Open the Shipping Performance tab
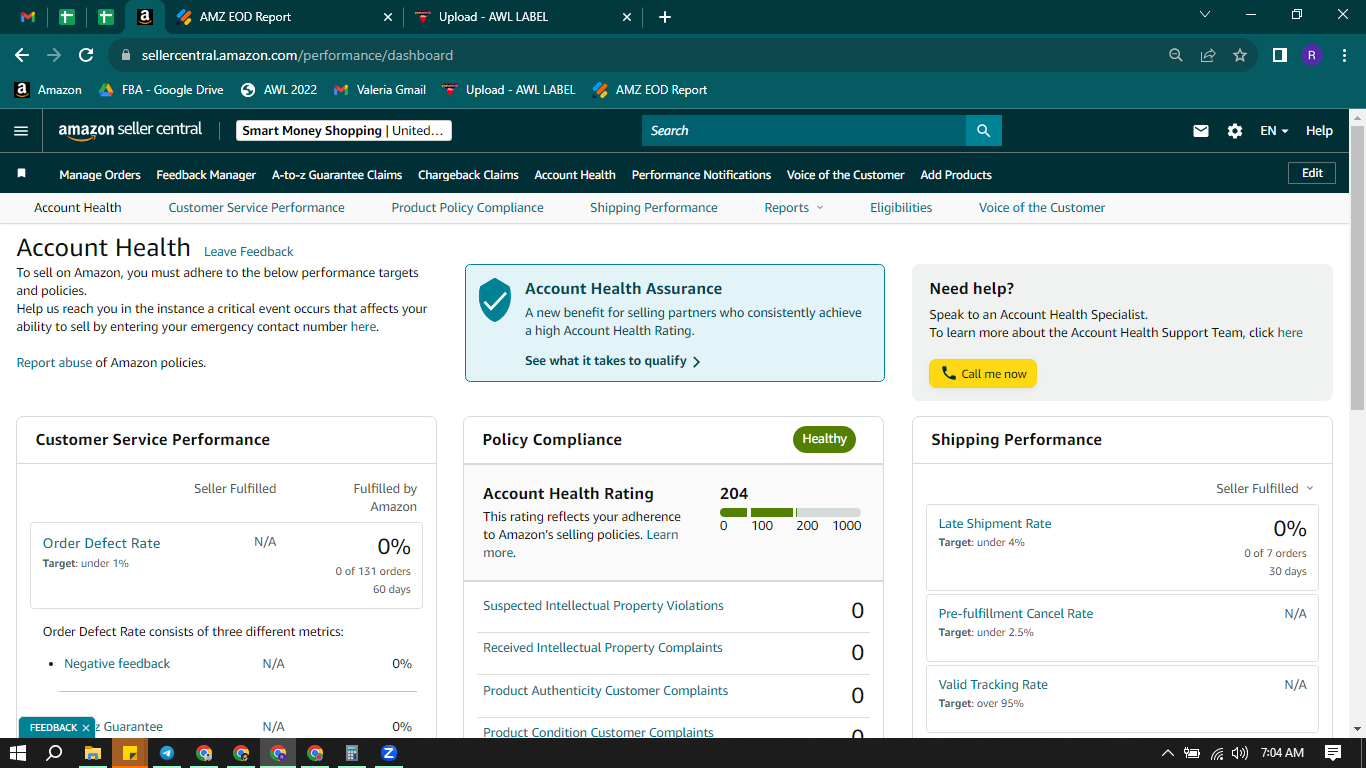The width and height of the screenshot is (1366, 768). click(x=654, y=208)
